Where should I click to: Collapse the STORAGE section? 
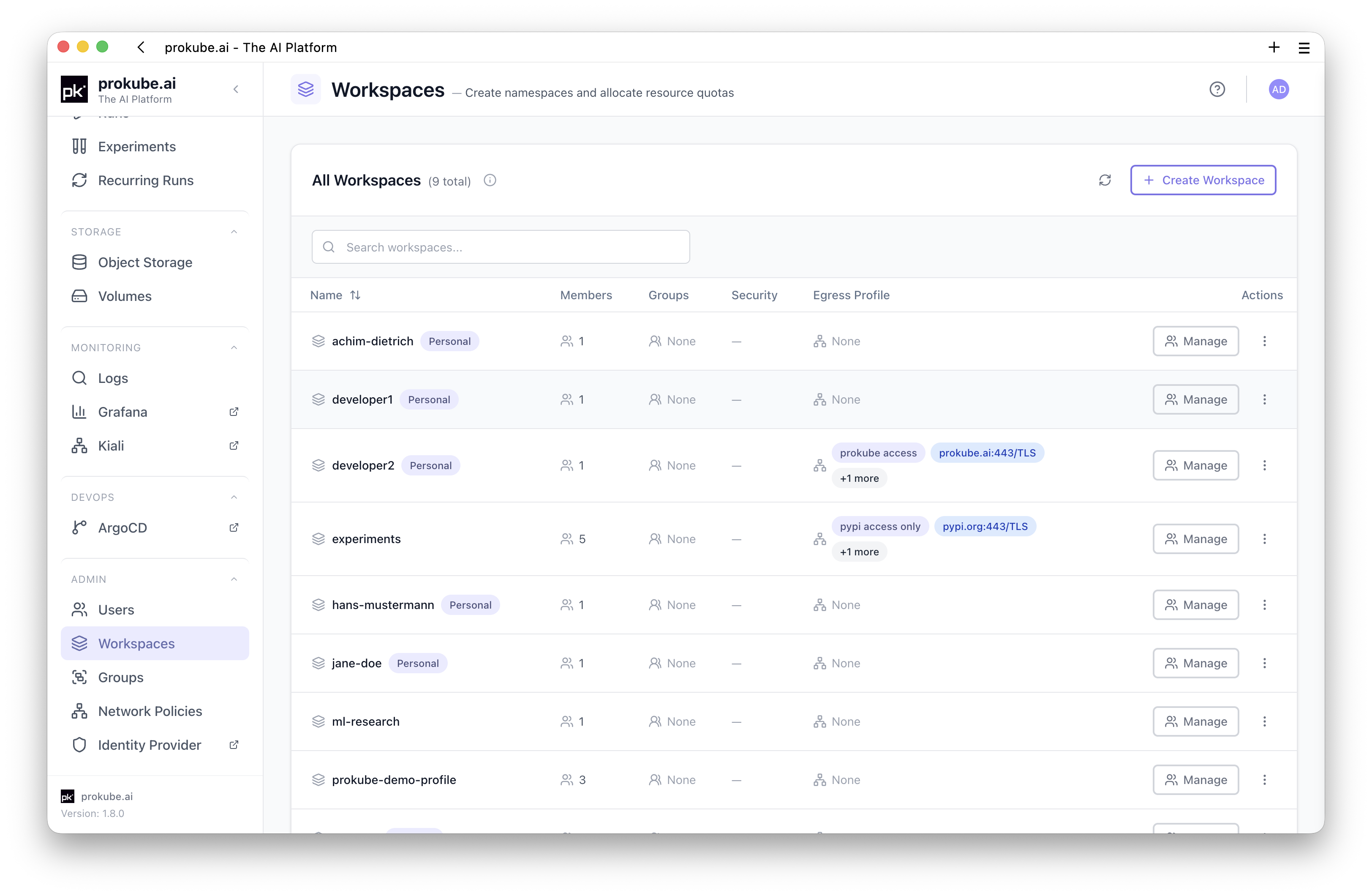coord(234,232)
